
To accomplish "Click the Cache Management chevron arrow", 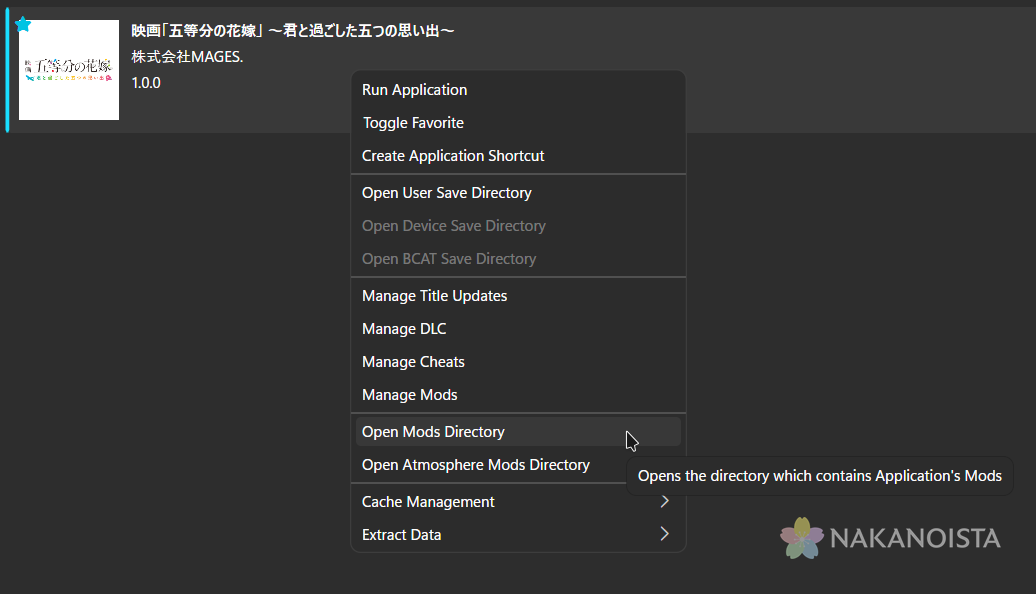I will click(x=665, y=502).
